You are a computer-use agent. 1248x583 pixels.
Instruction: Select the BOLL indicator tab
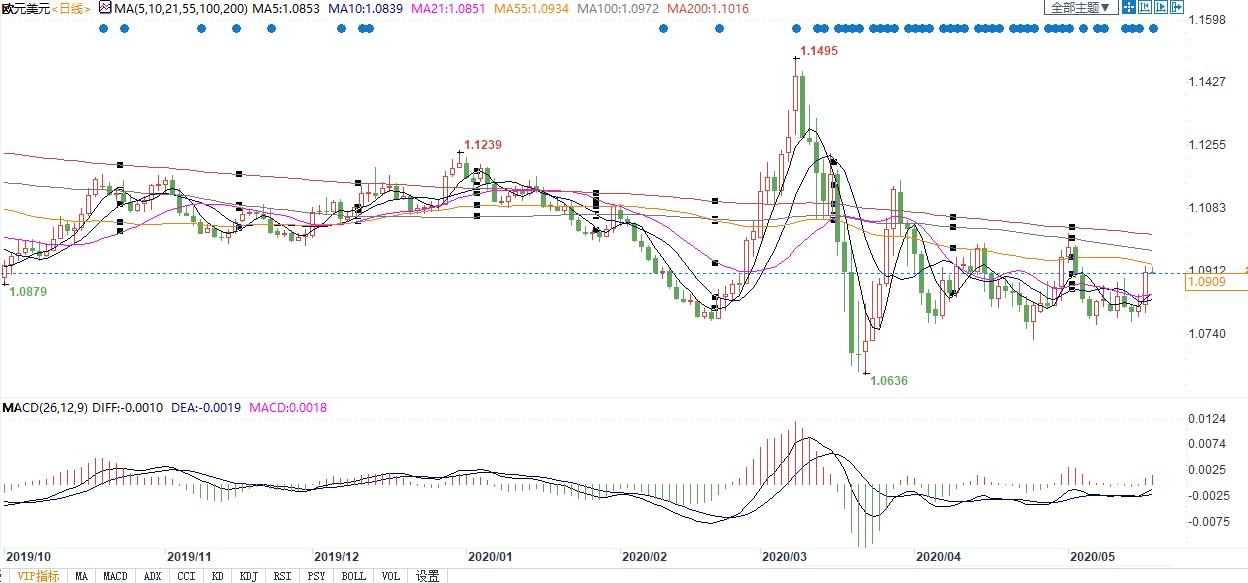click(353, 576)
